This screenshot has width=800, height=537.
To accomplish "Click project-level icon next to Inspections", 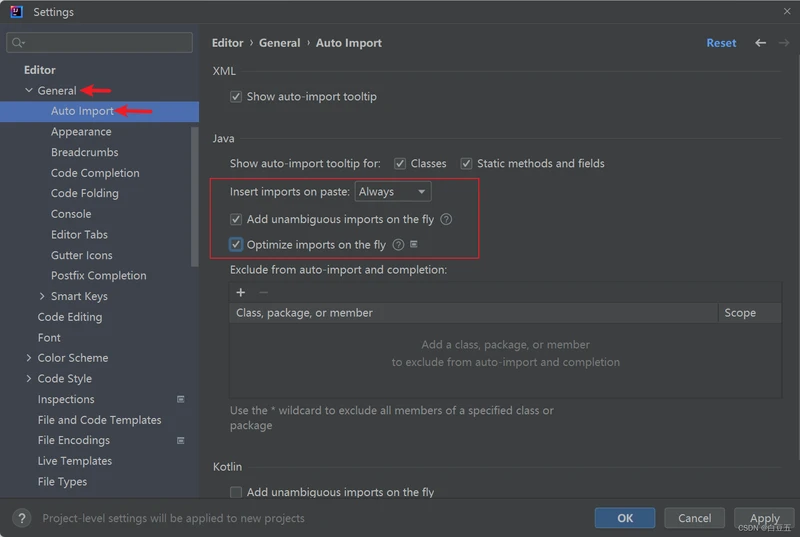I will [181, 399].
